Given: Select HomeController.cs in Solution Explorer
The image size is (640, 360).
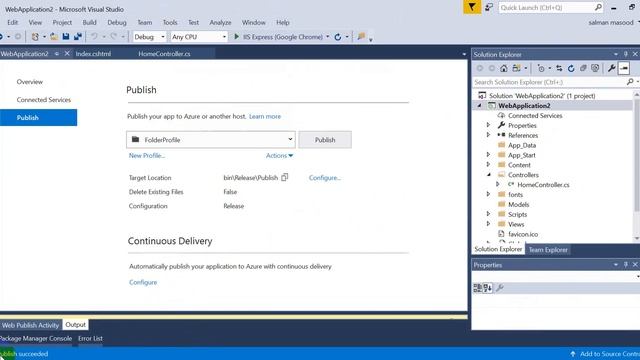Looking at the screenshot, I should 543,184.
